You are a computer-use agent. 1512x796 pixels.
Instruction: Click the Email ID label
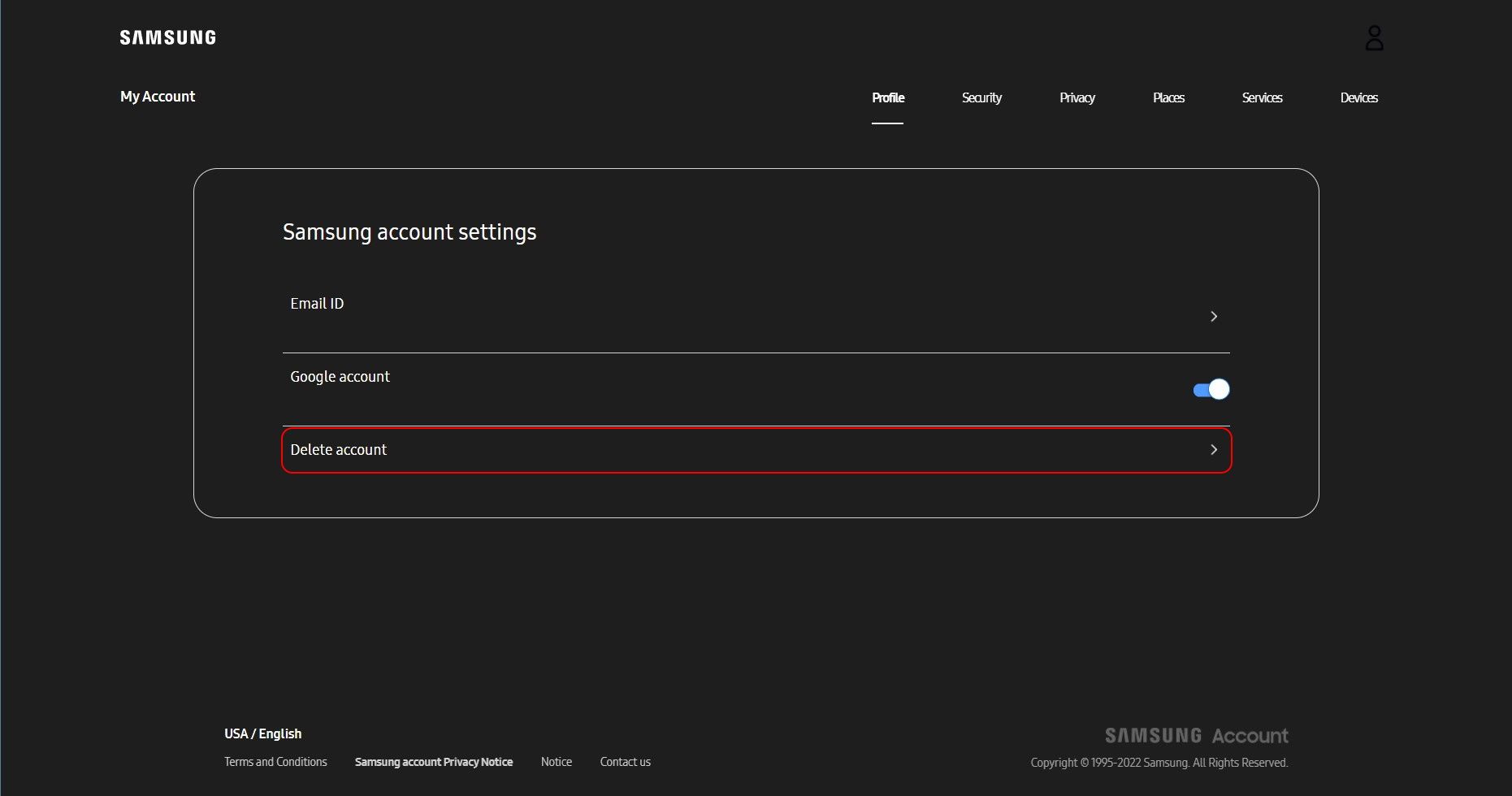(x=317, y=304)
